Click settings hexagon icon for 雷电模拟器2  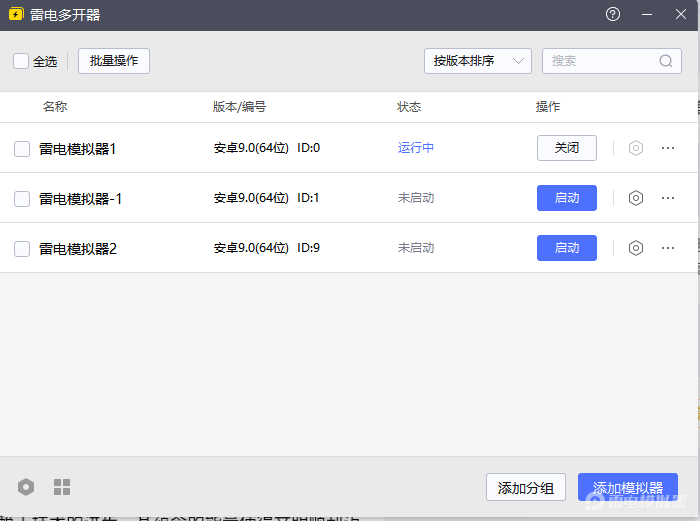(635, 248)
